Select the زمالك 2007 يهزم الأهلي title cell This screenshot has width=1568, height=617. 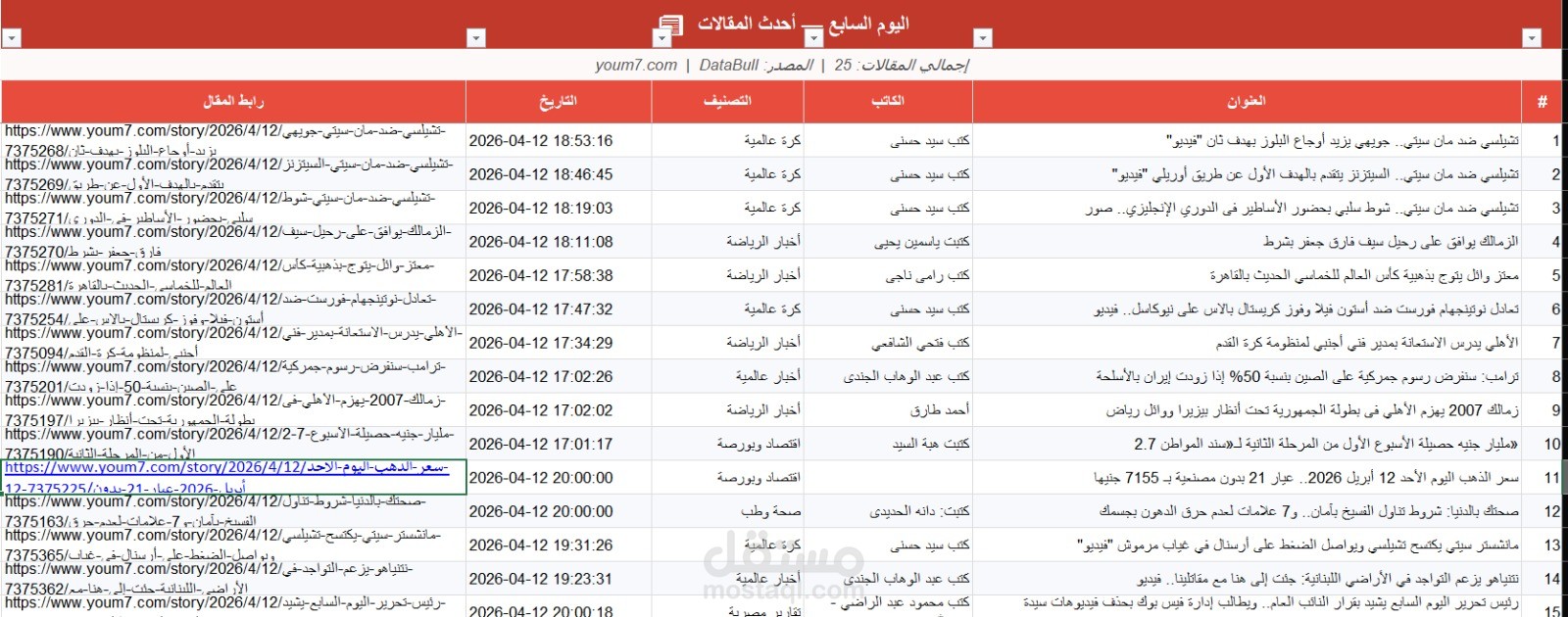pyautogui.click(x=1247, y=410)
